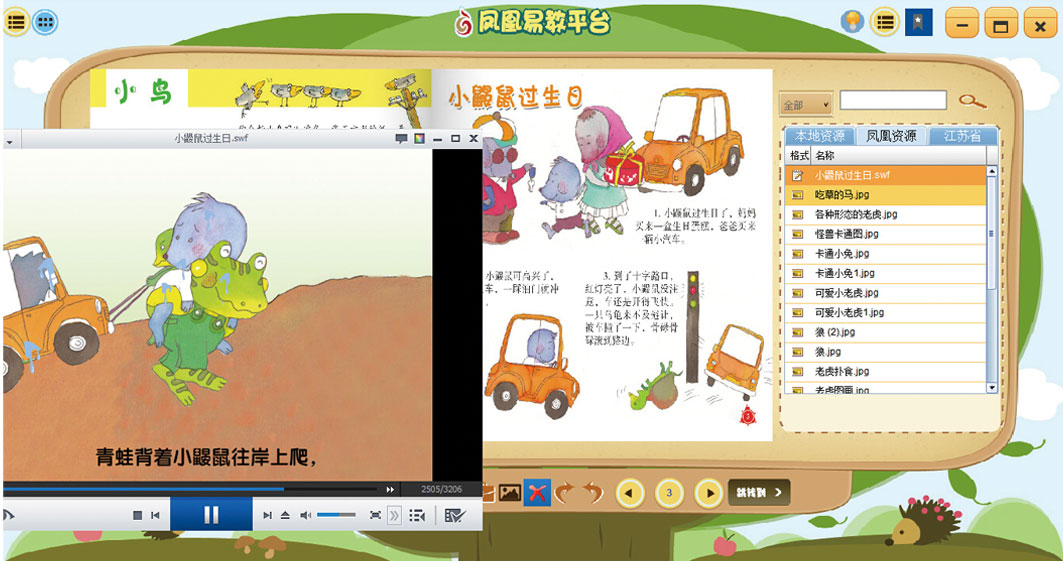Click the fast-forward icon on progress bar
Image resolution: width=1063 pixels, height=564 pixels.
tap(390, 489)
